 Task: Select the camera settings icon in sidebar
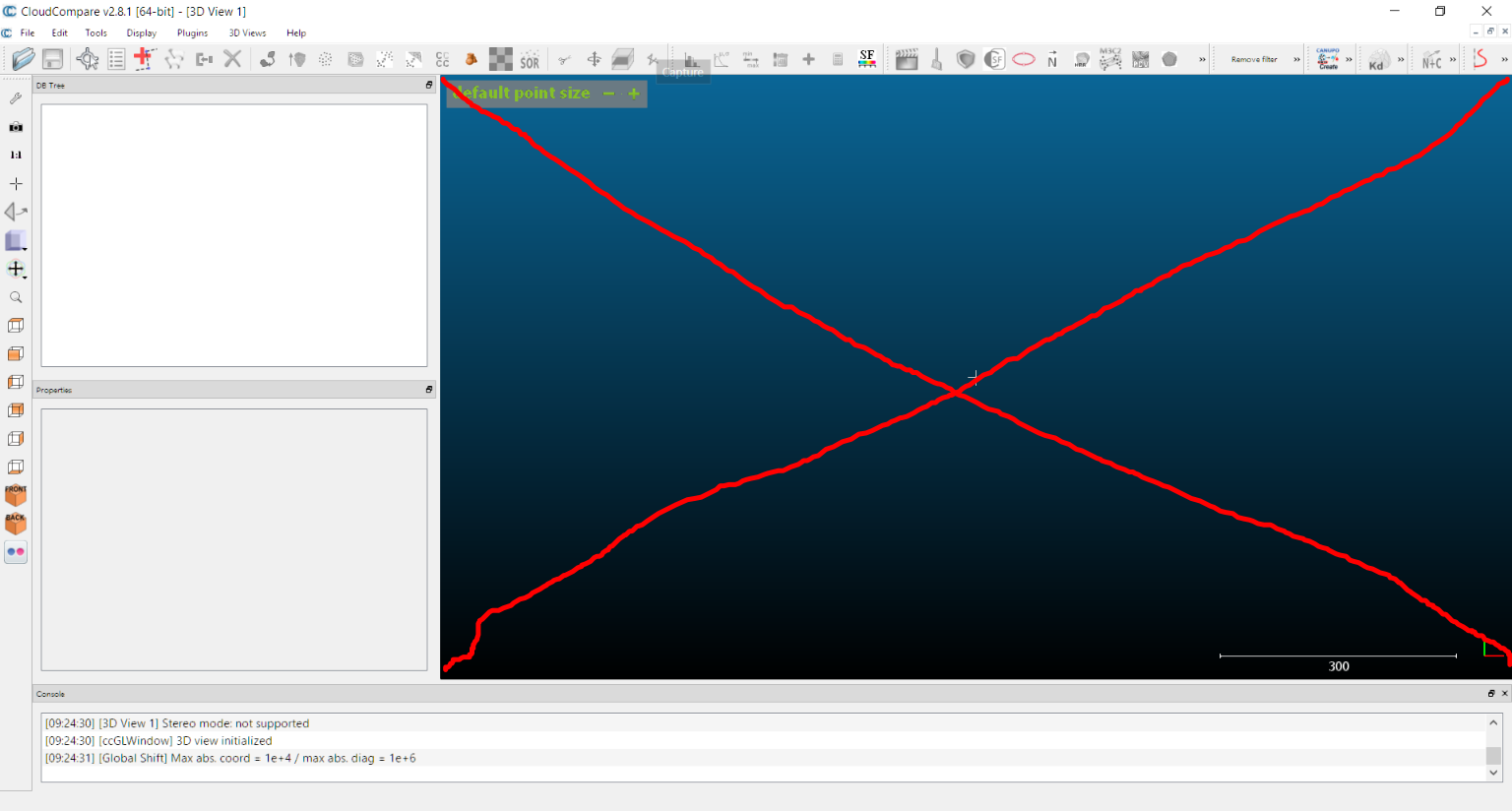(16, 127)
